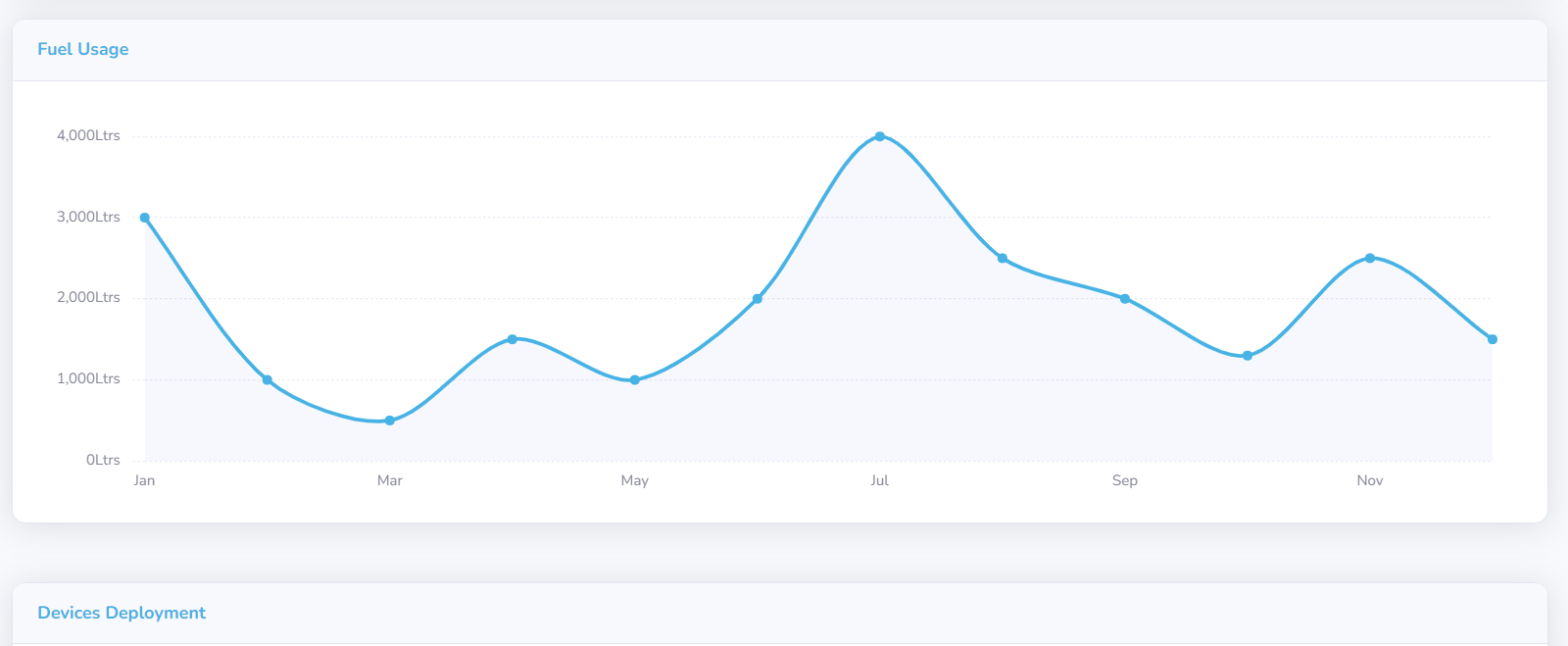
Task: Select the December data point at chart end
Action: click(x=1493, y=339)
